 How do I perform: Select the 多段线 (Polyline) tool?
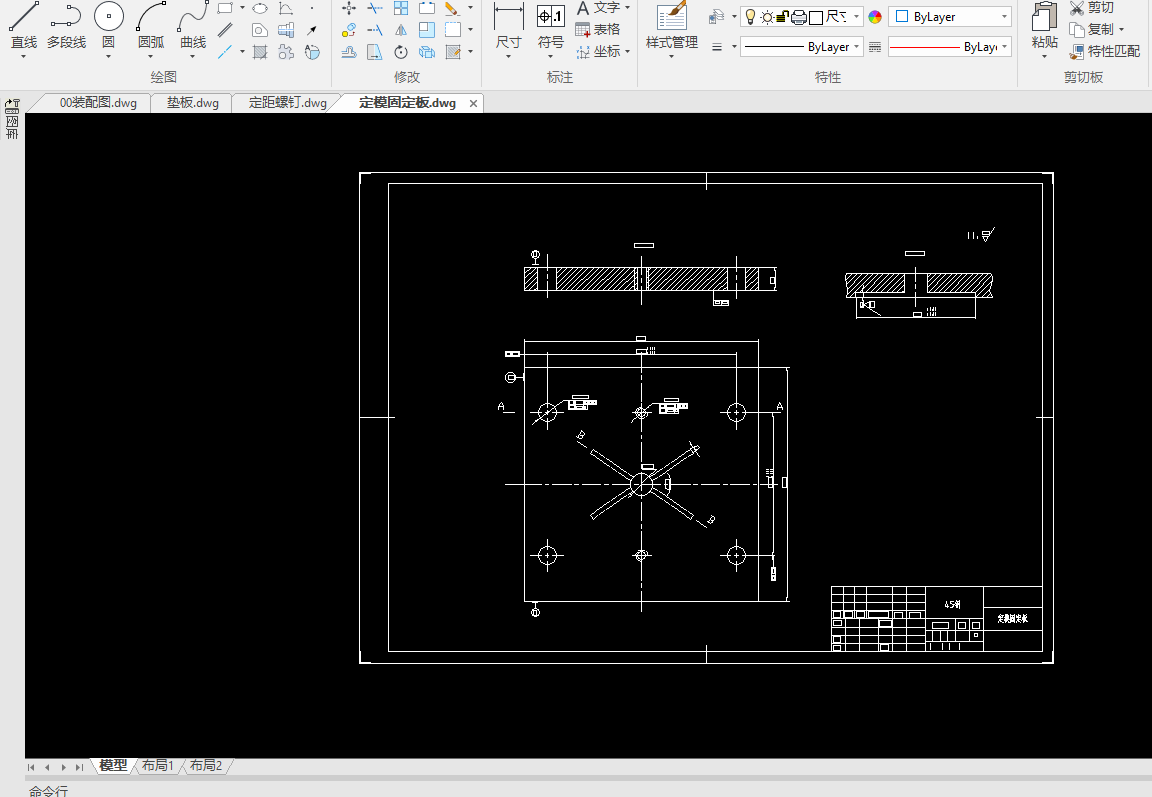click(x=66, y=18)
